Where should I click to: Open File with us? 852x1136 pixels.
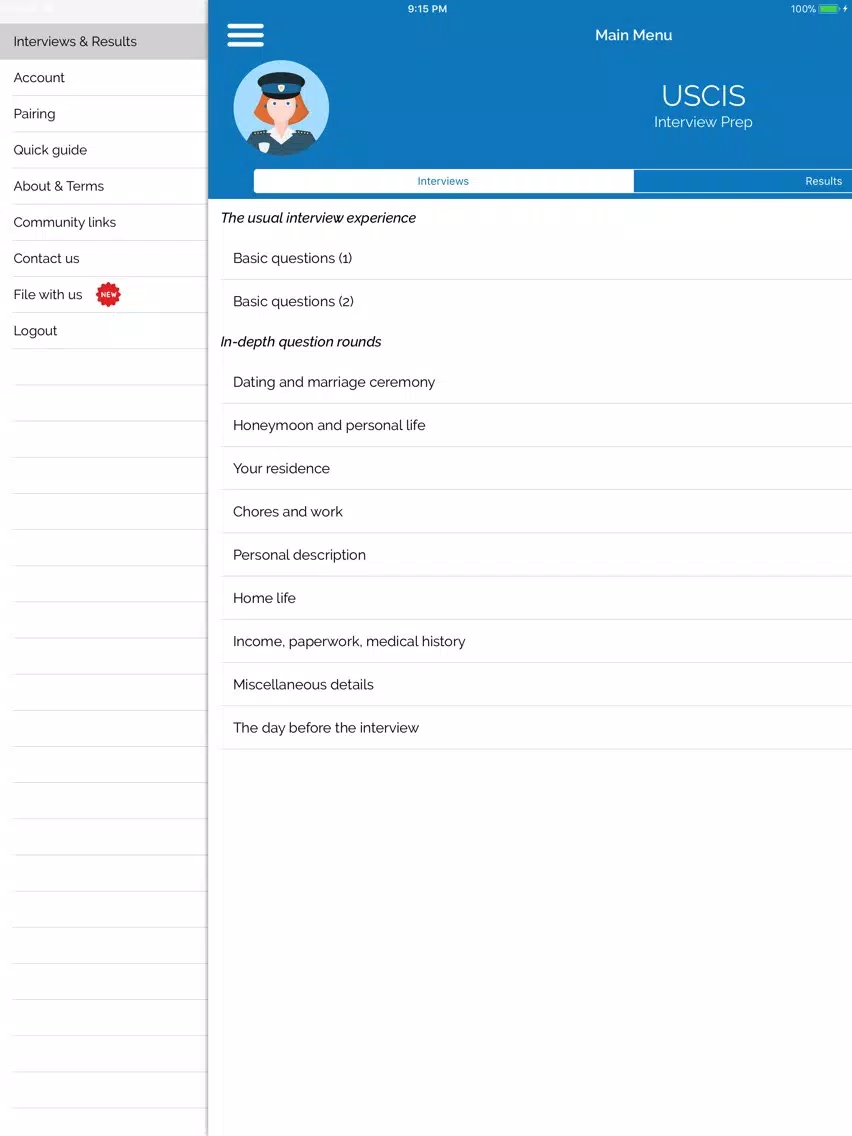click(104, 295)
